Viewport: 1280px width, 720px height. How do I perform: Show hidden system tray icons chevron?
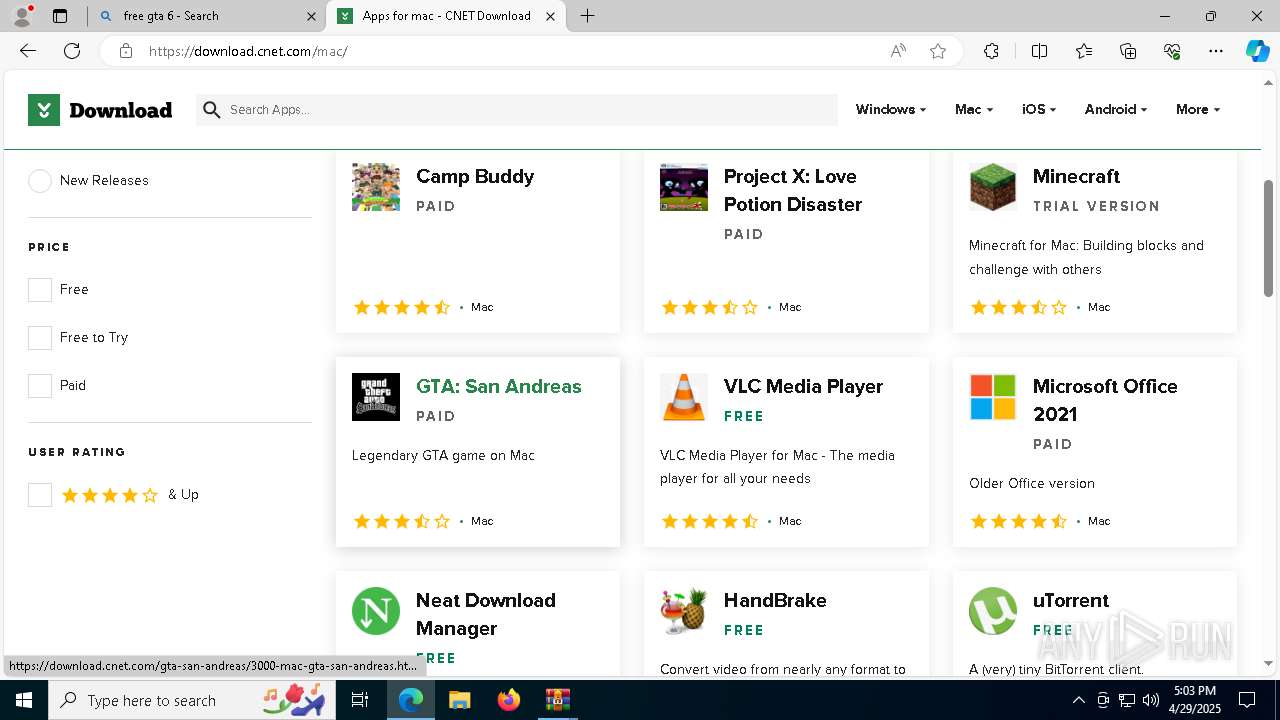tap(1078, 700)
